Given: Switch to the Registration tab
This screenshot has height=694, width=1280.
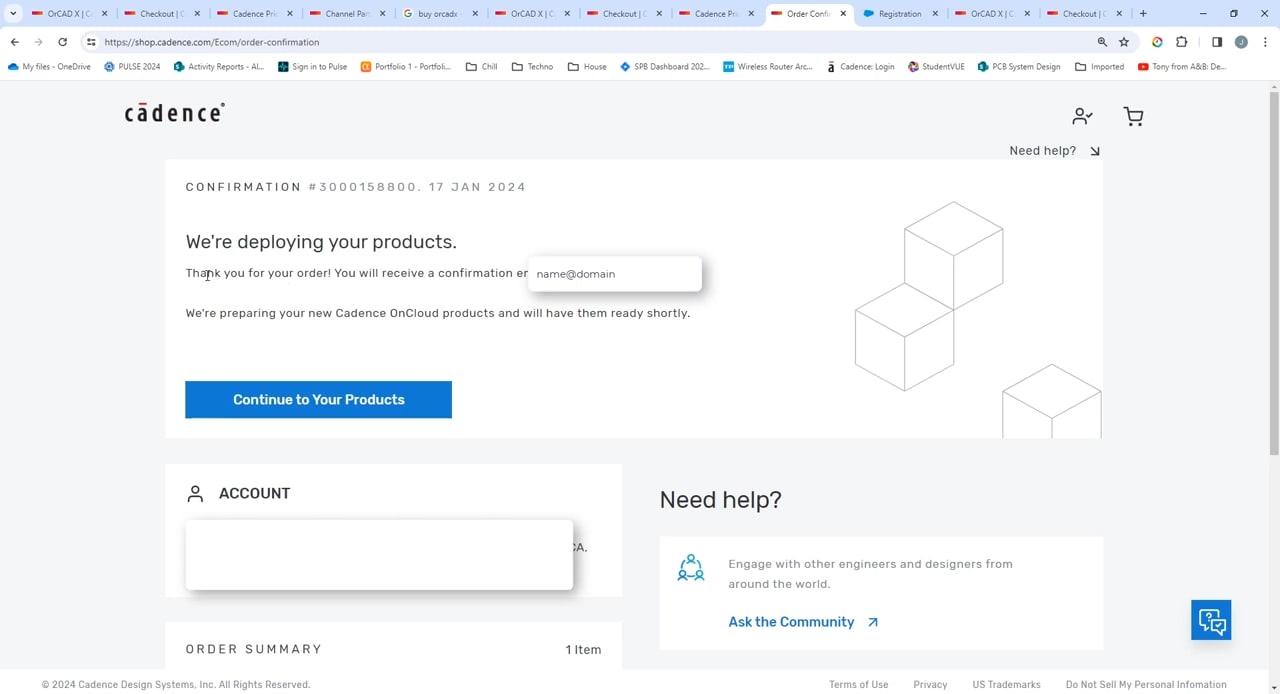Looking at the screenshot, I should [900, 14].
